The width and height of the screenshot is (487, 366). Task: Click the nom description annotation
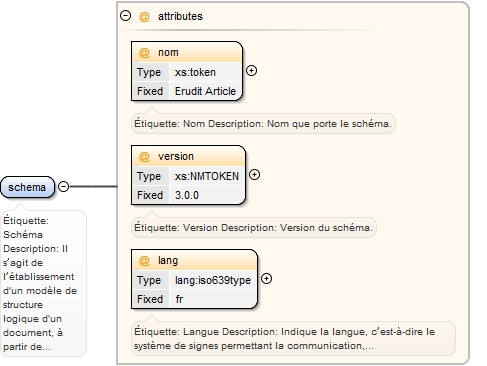[x=263, y=124]
